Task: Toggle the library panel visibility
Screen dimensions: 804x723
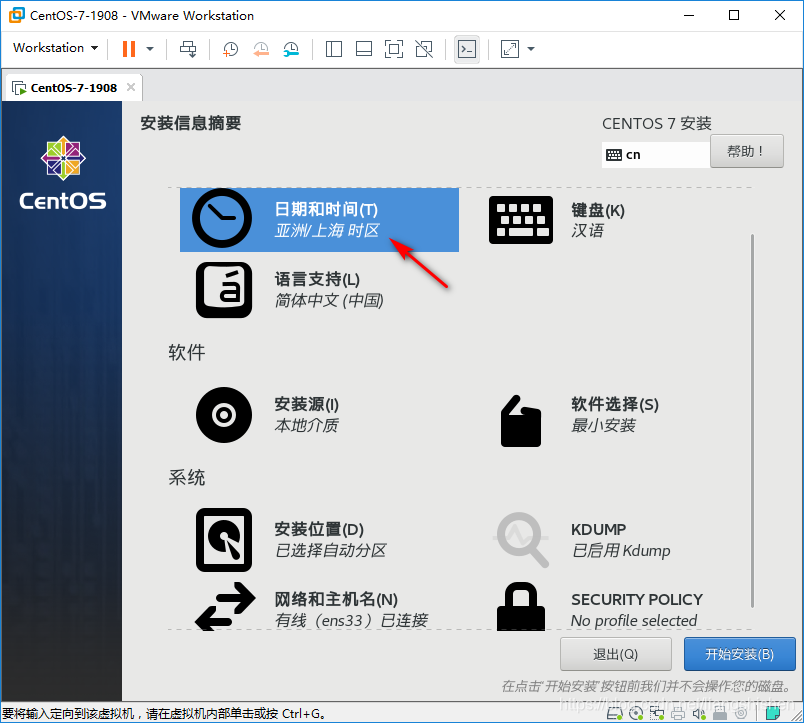Action: click(334, 49)
